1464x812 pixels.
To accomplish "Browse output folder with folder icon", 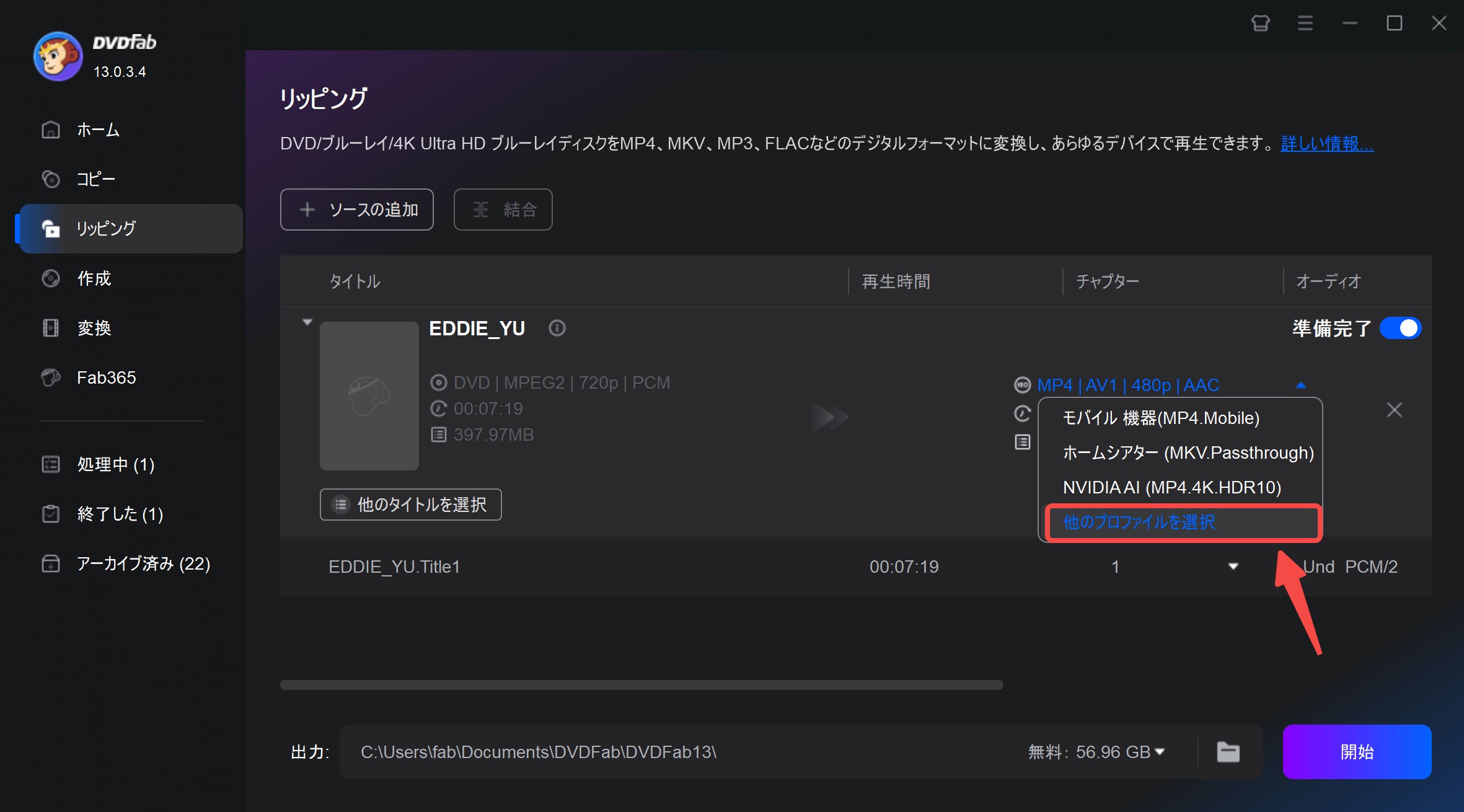I will 1228,752.
